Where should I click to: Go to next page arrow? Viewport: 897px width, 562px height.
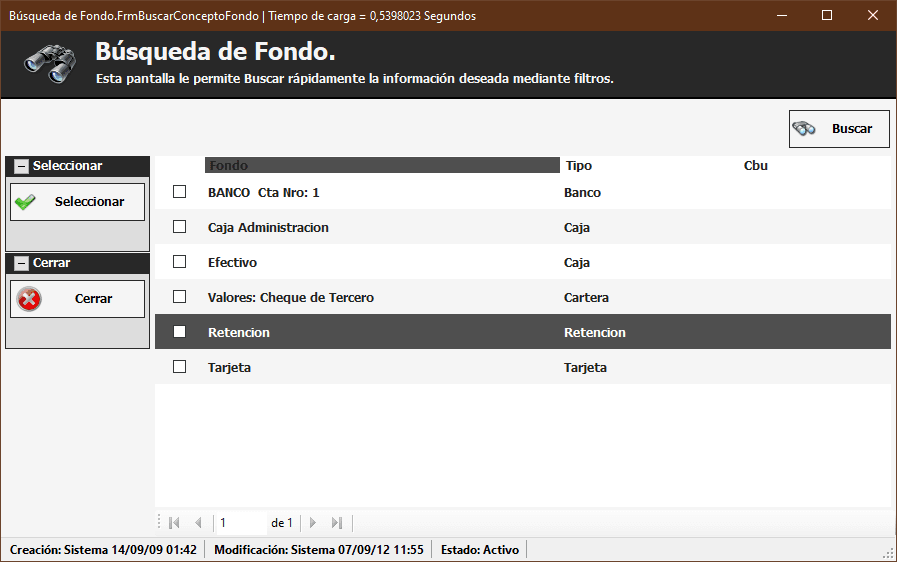point(313,523)
